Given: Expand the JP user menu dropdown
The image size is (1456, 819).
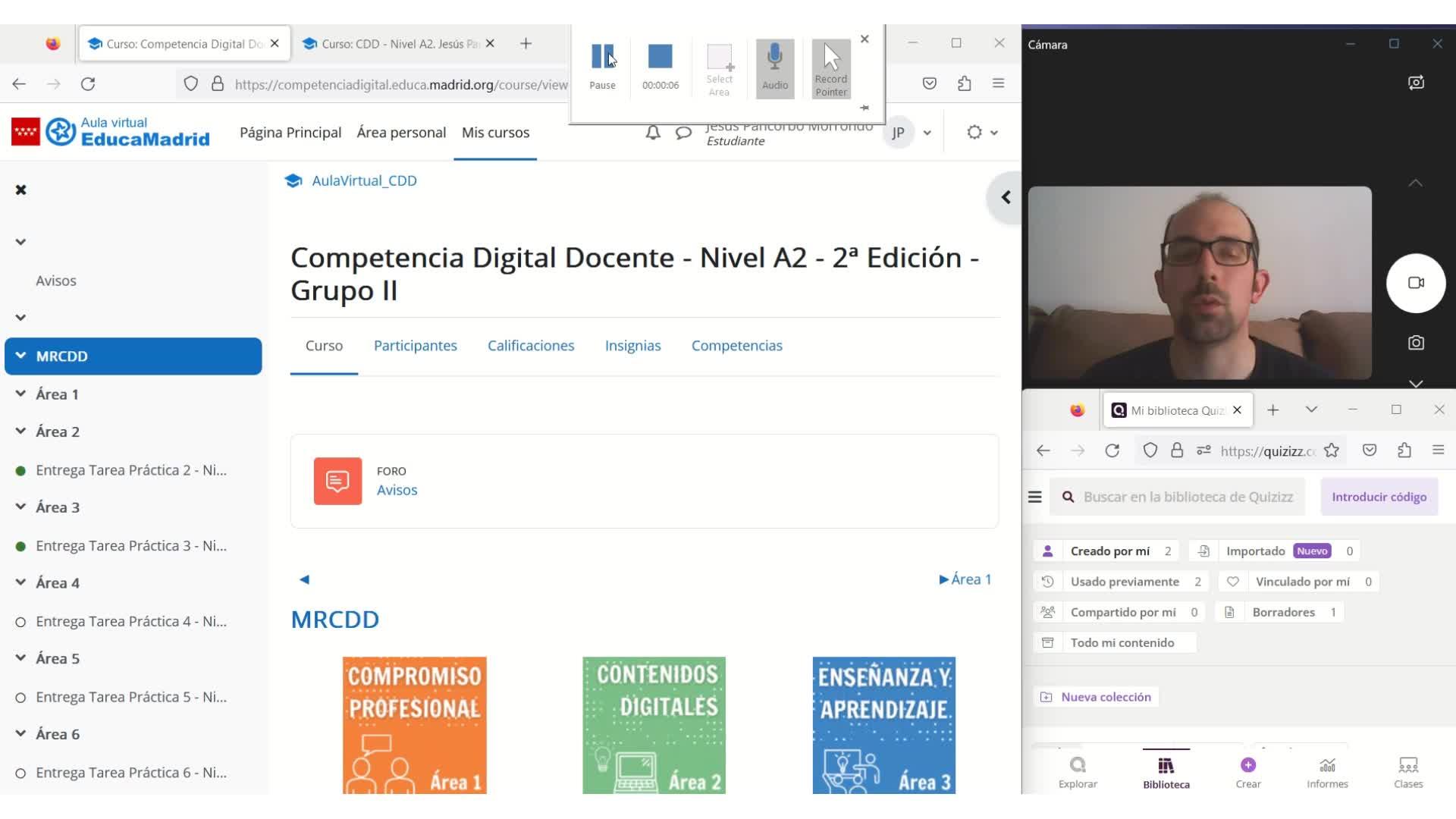Looking at the screenshot, I should (x=927, y=133).
